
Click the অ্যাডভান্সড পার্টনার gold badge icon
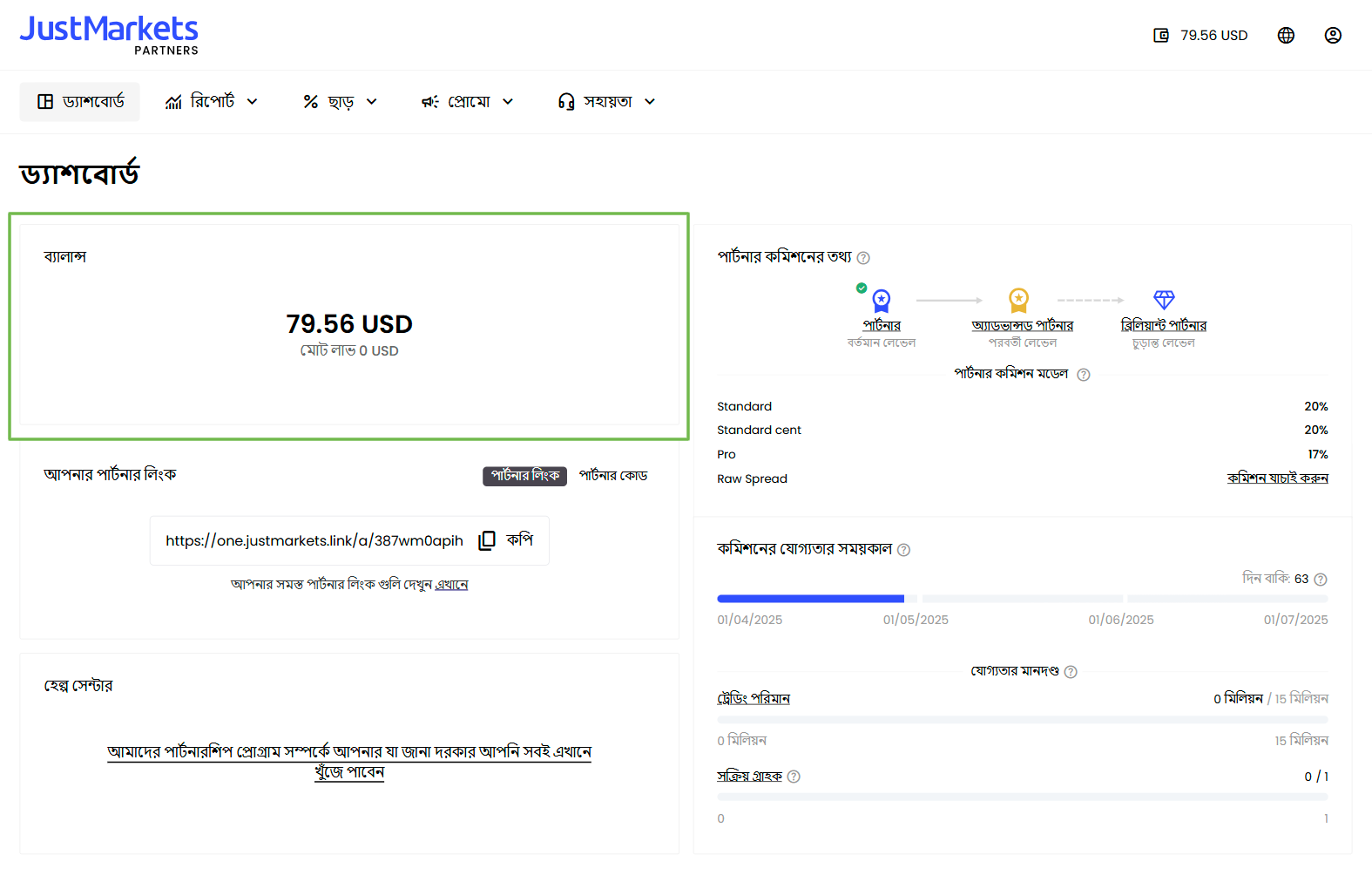point(1018,301)
